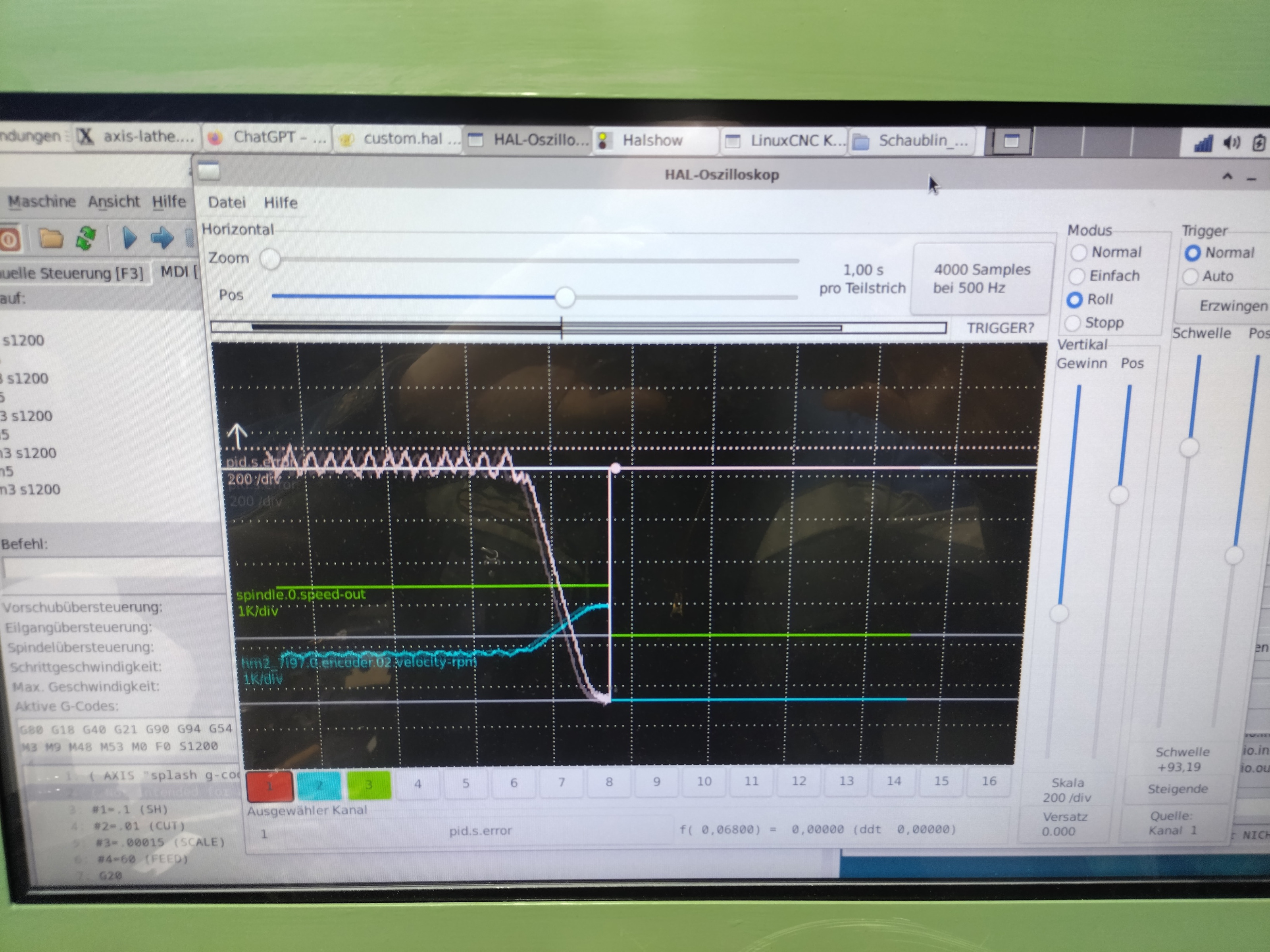Select Stopp mode radio button
1270x952 pixels.
[x=1072, y=323]
